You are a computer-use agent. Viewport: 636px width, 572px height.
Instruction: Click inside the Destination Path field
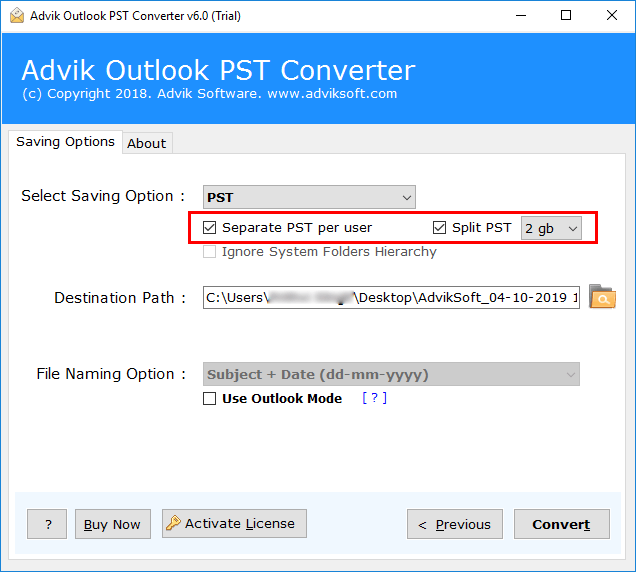(x=391, y=297)
